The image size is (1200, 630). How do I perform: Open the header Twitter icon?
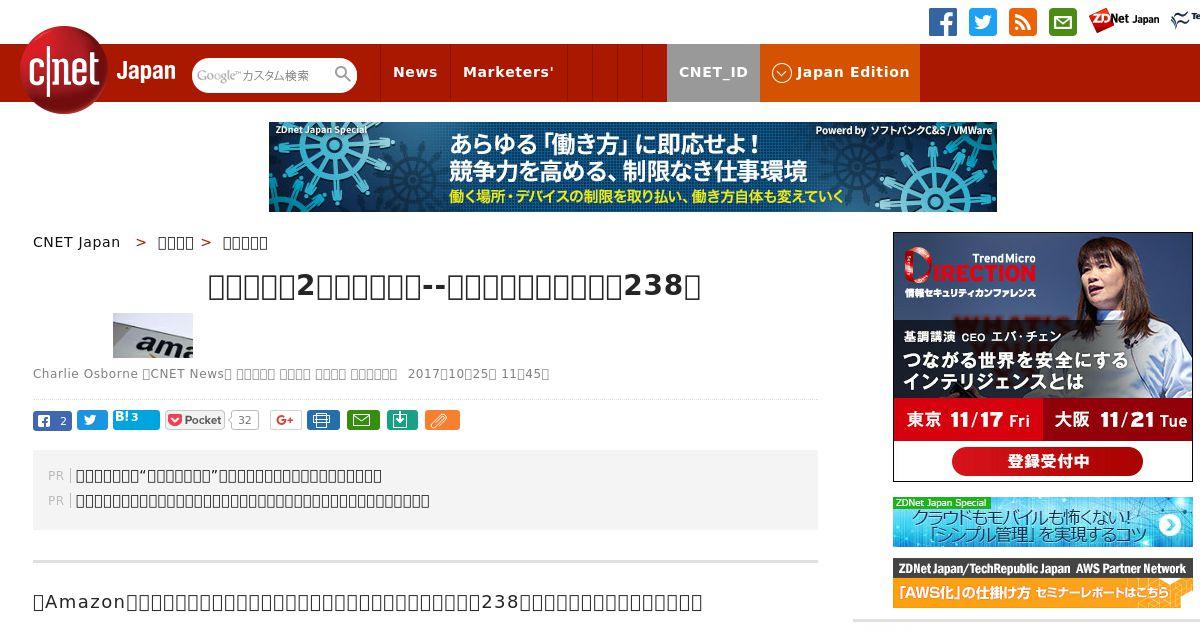point(983,22)
